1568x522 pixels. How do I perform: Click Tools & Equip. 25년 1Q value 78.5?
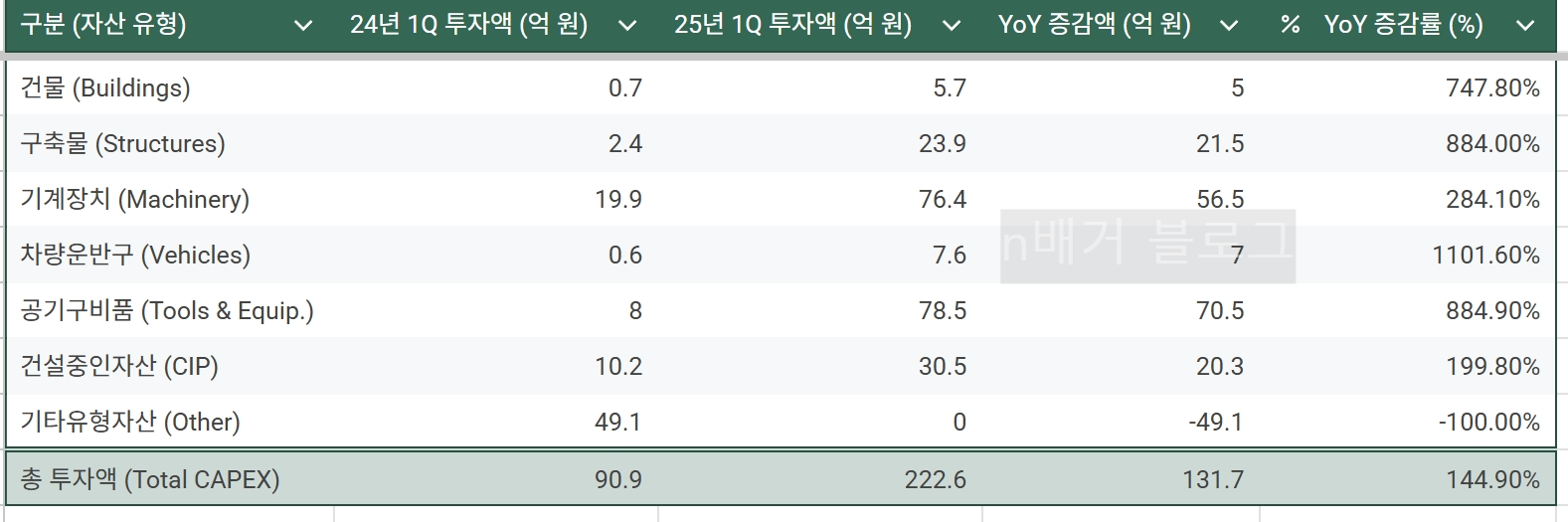tap(943, 310)
